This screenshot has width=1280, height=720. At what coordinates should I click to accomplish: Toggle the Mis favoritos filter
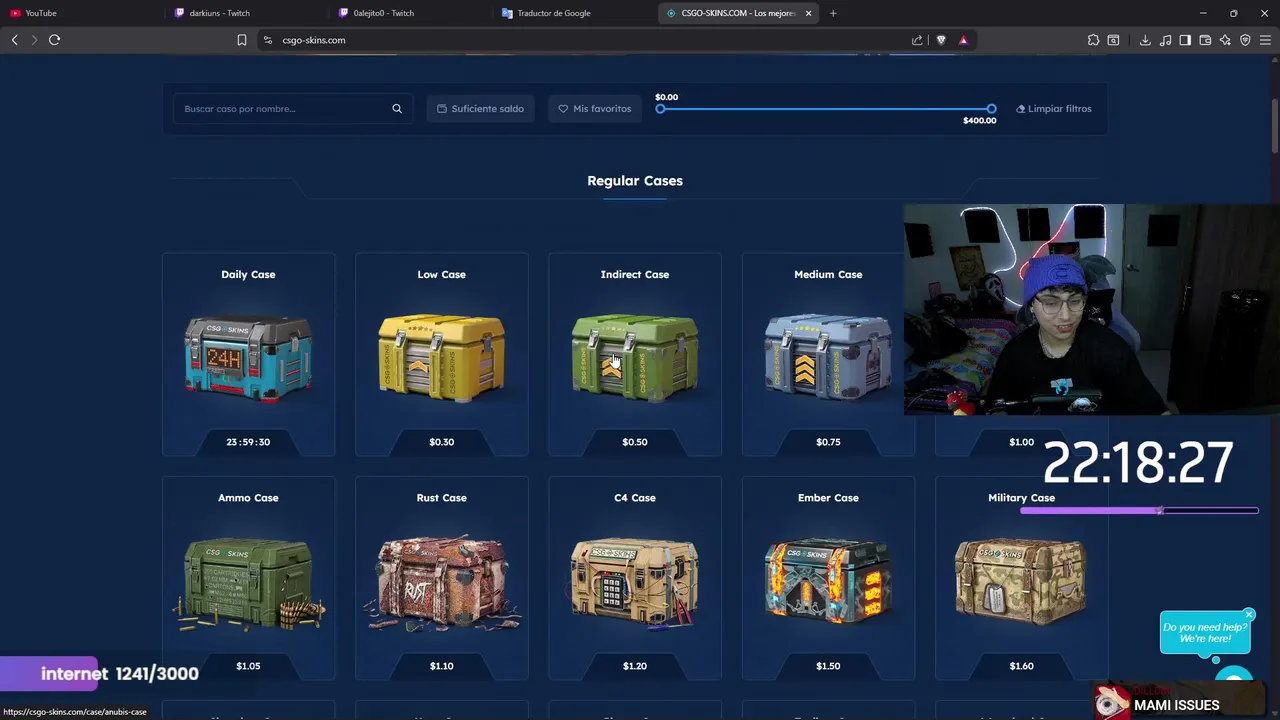pyautogui.click(x=595, y=109)
